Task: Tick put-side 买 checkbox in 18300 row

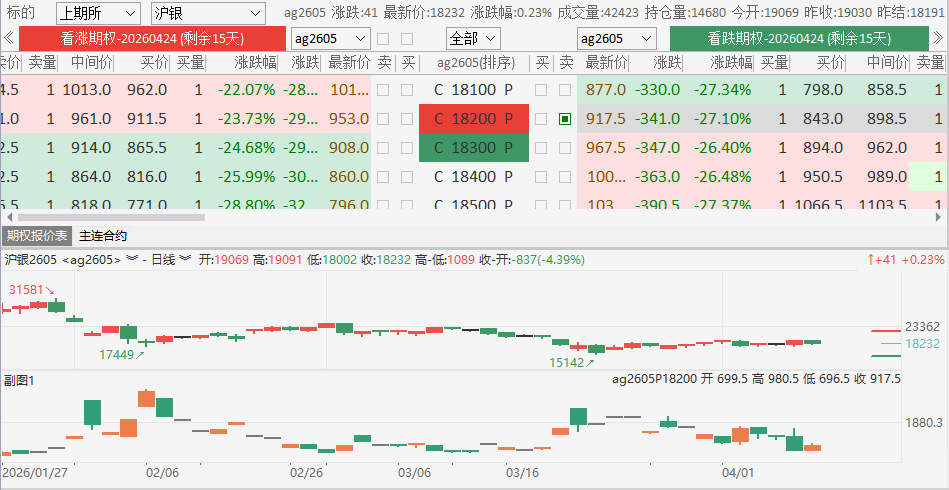Action: pos(541,148)
